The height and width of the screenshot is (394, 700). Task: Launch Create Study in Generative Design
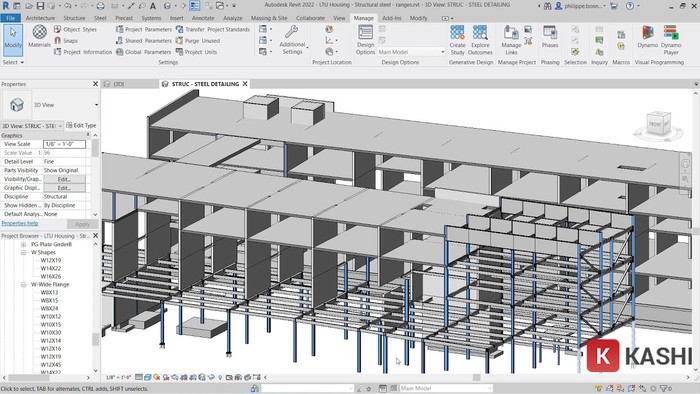coord(457,40)
